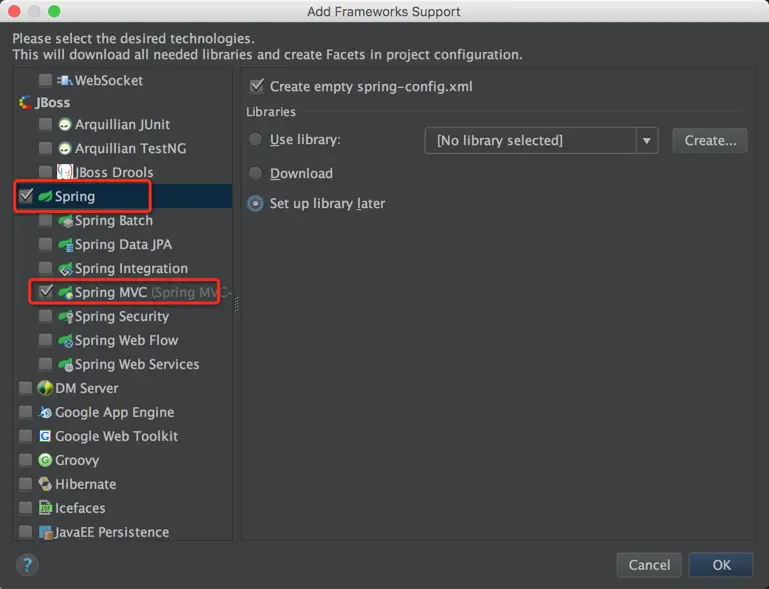This screenshot has height=589, width=769.
Task: Click the Icefaces icon
Action: tap(45, 508)
